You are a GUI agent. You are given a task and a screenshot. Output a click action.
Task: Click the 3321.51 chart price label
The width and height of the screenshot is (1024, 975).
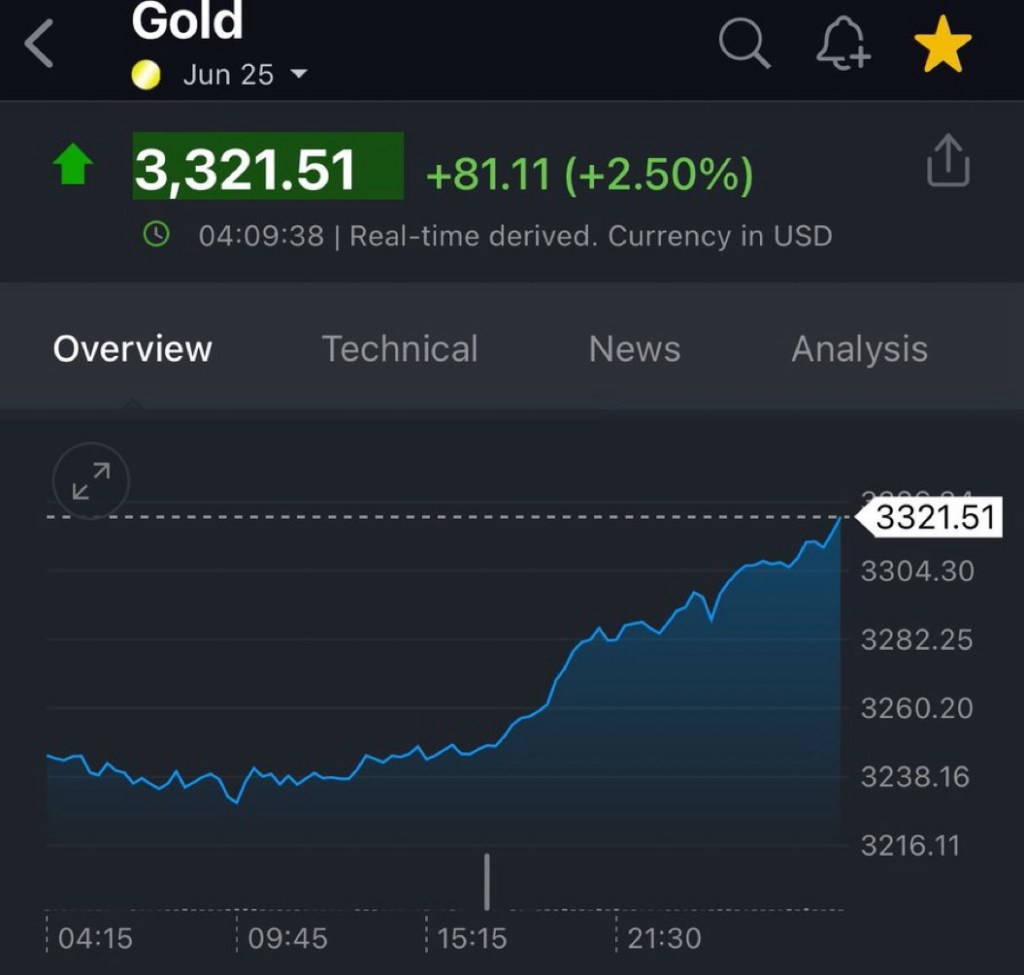click(x=933, y=518)
